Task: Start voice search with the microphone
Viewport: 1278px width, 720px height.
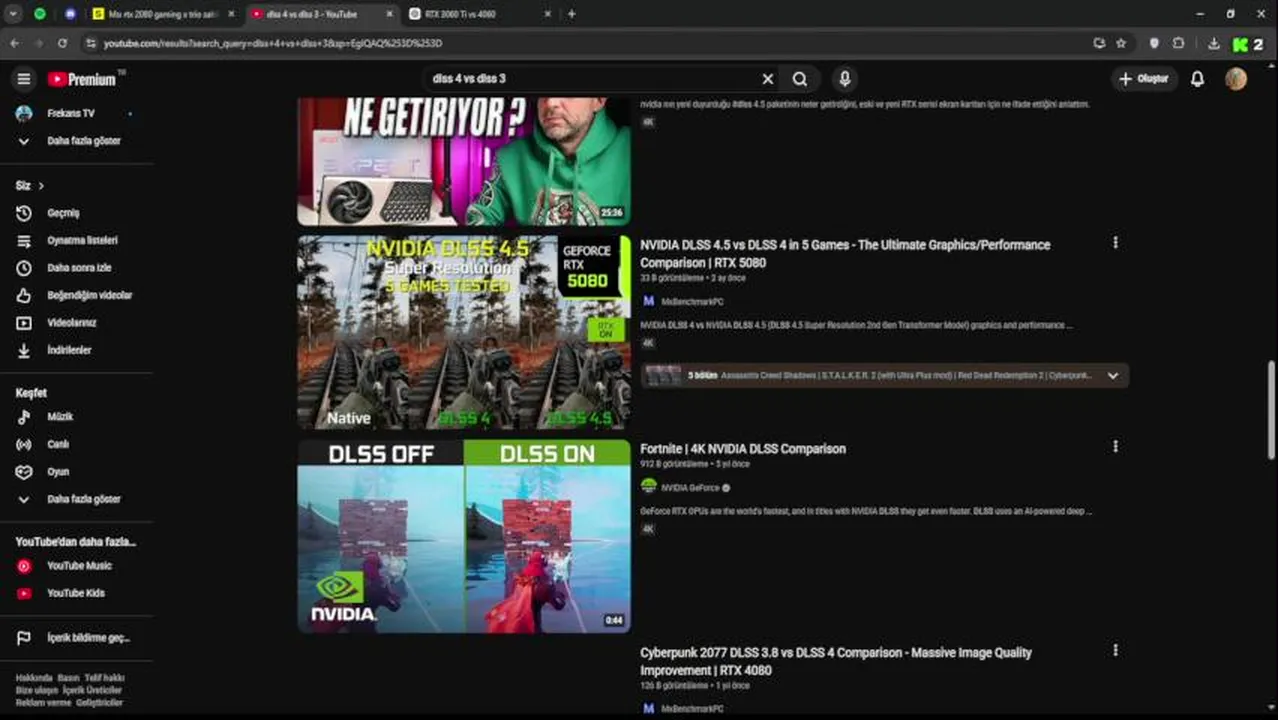Action: click(x=845, y=79)
